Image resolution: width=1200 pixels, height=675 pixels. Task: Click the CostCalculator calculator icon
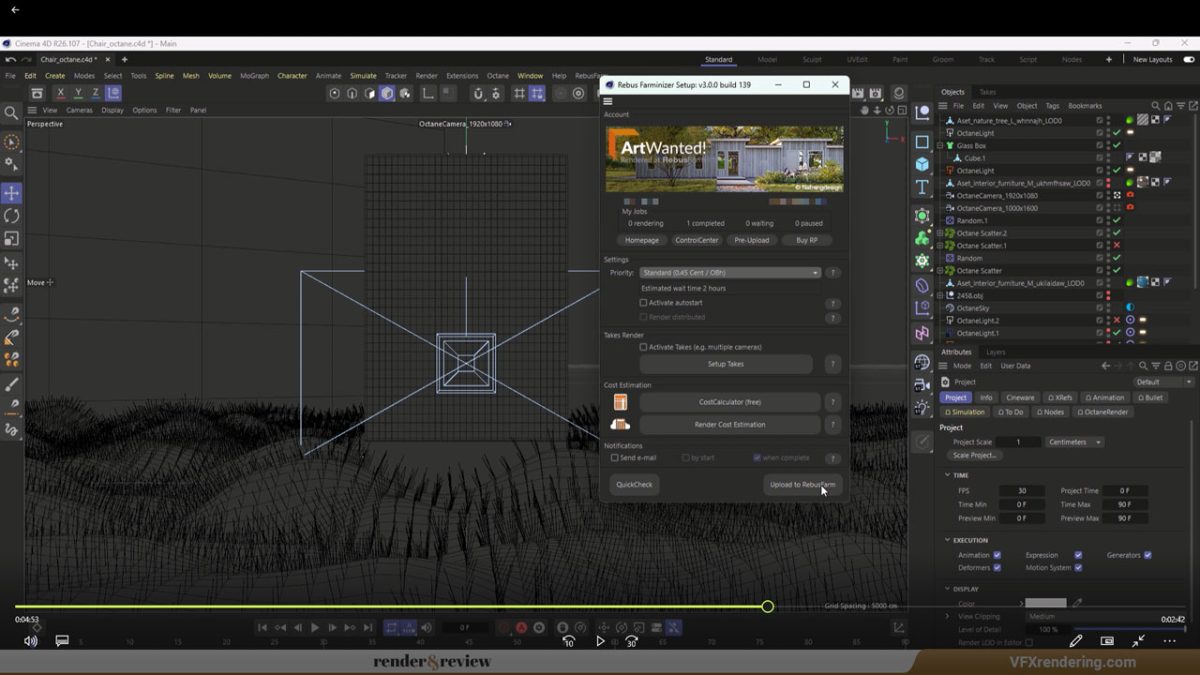click(620, 401)
